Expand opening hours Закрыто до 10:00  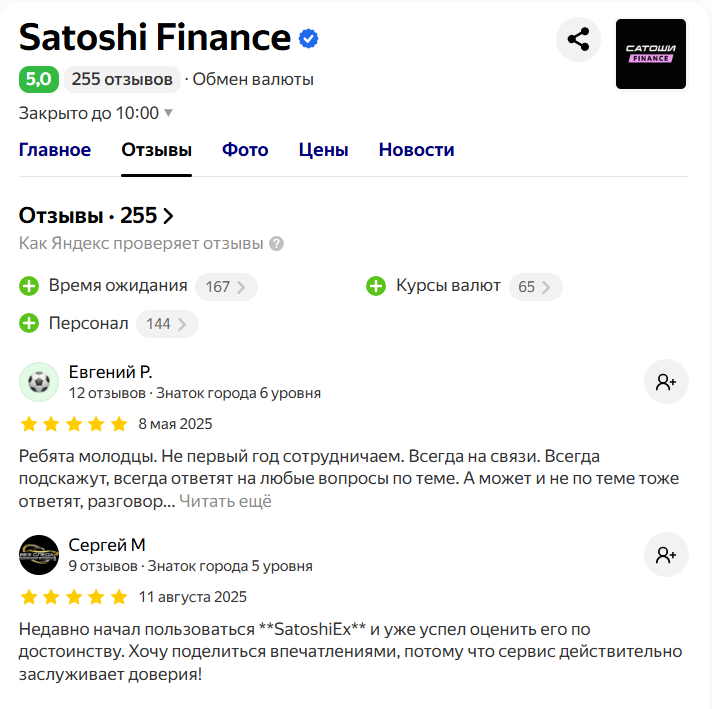96,113
